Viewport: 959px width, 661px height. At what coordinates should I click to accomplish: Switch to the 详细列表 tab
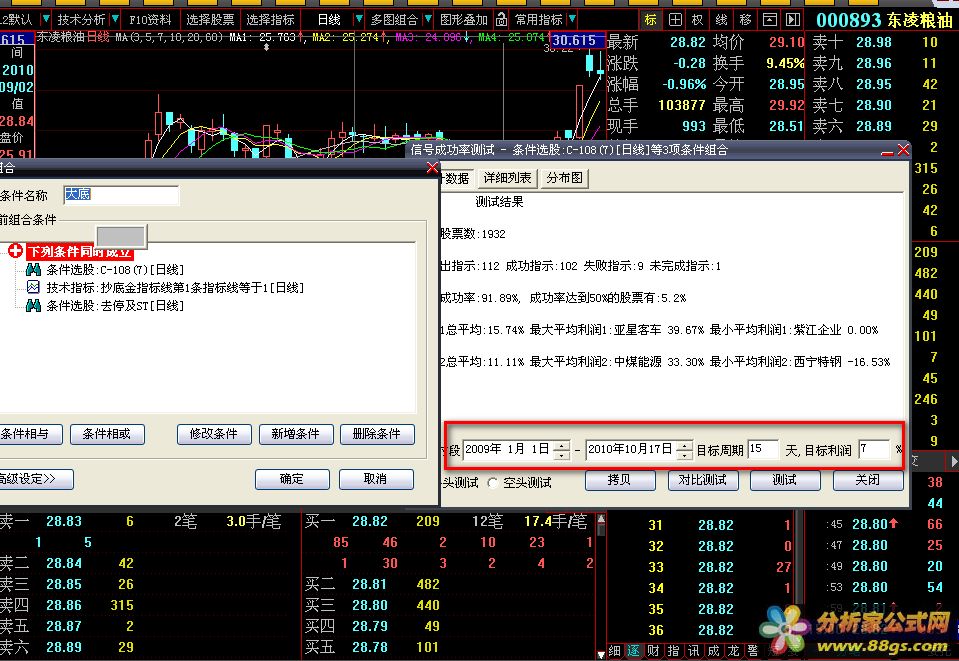508,178
